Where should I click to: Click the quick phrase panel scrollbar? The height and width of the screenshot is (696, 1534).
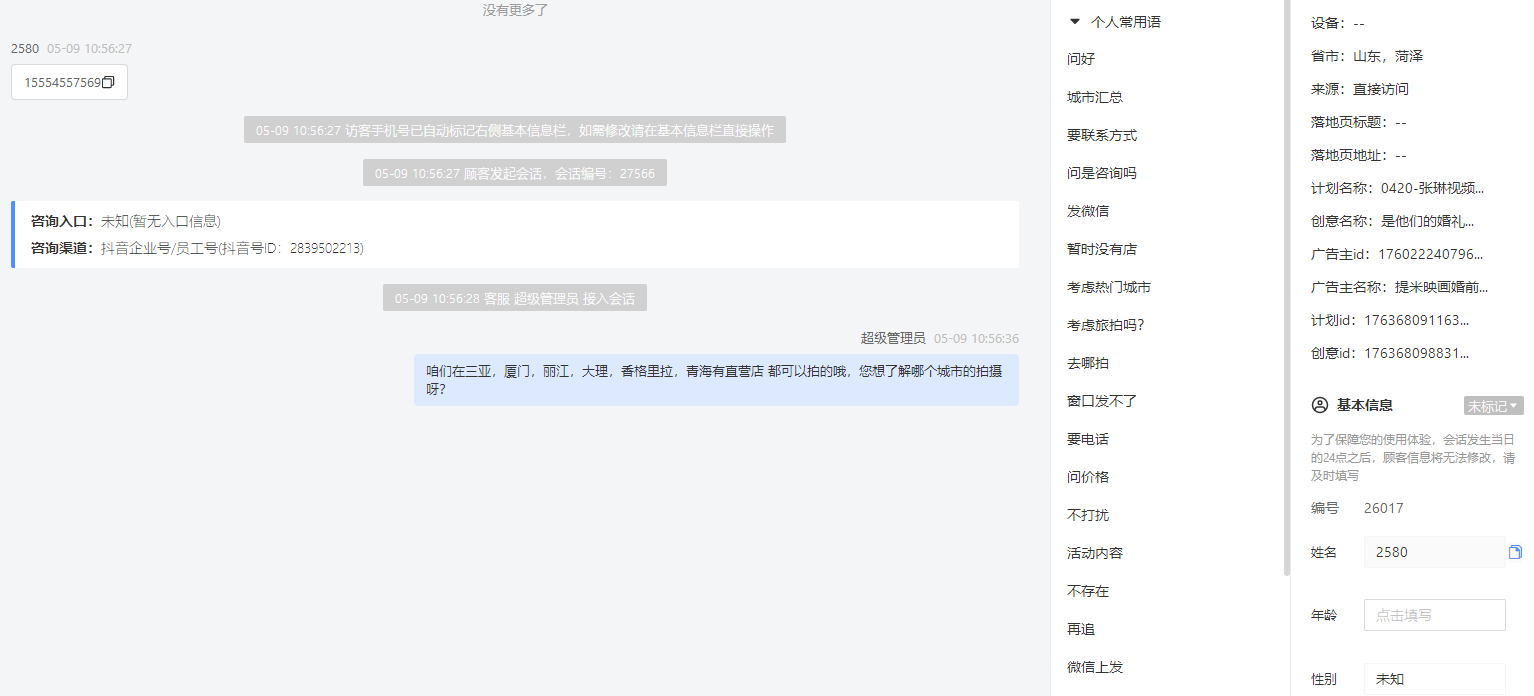pos(1287,288)
